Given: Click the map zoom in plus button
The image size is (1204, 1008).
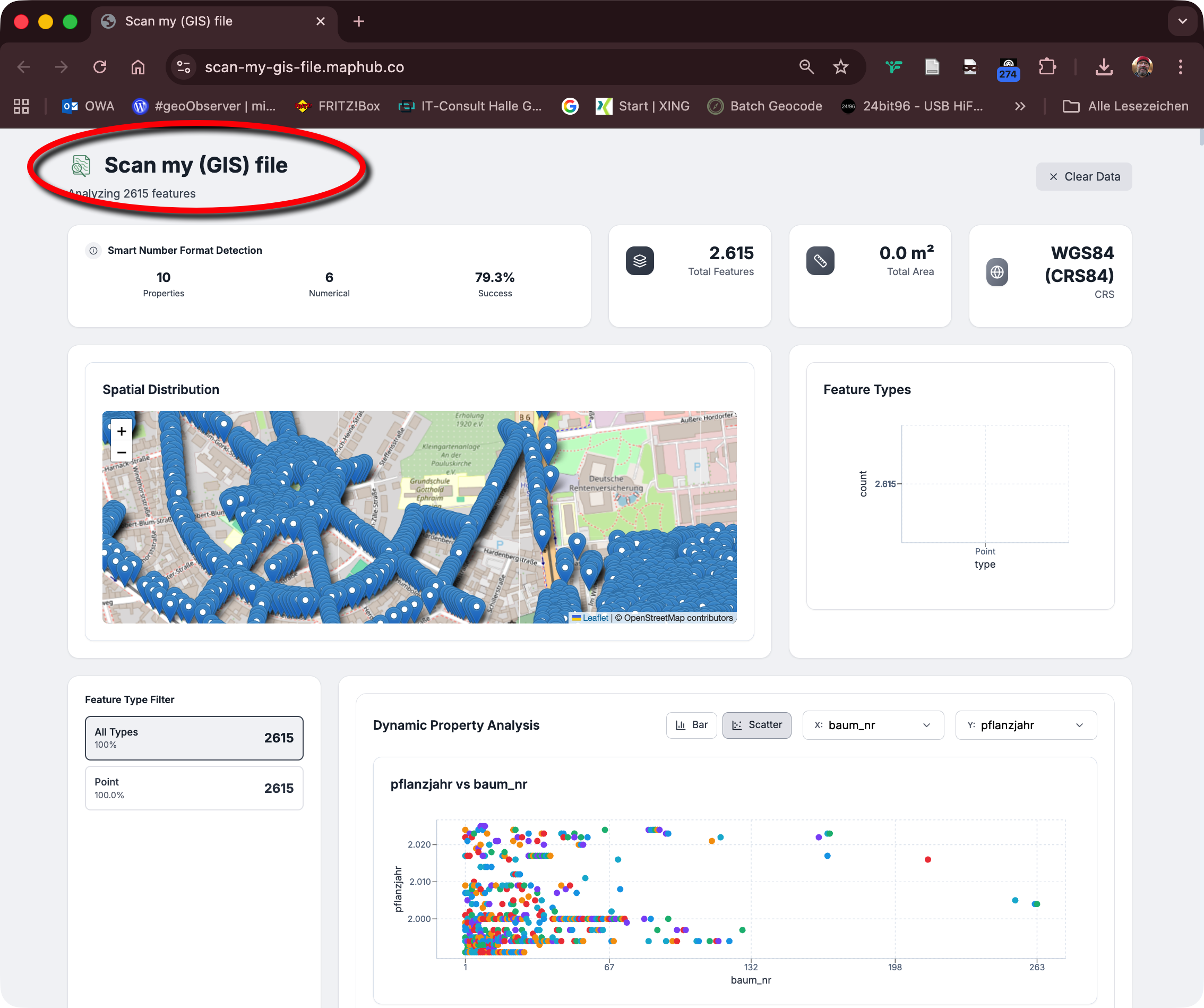Looking at the screenshot, I should click(x=122, y=431).
